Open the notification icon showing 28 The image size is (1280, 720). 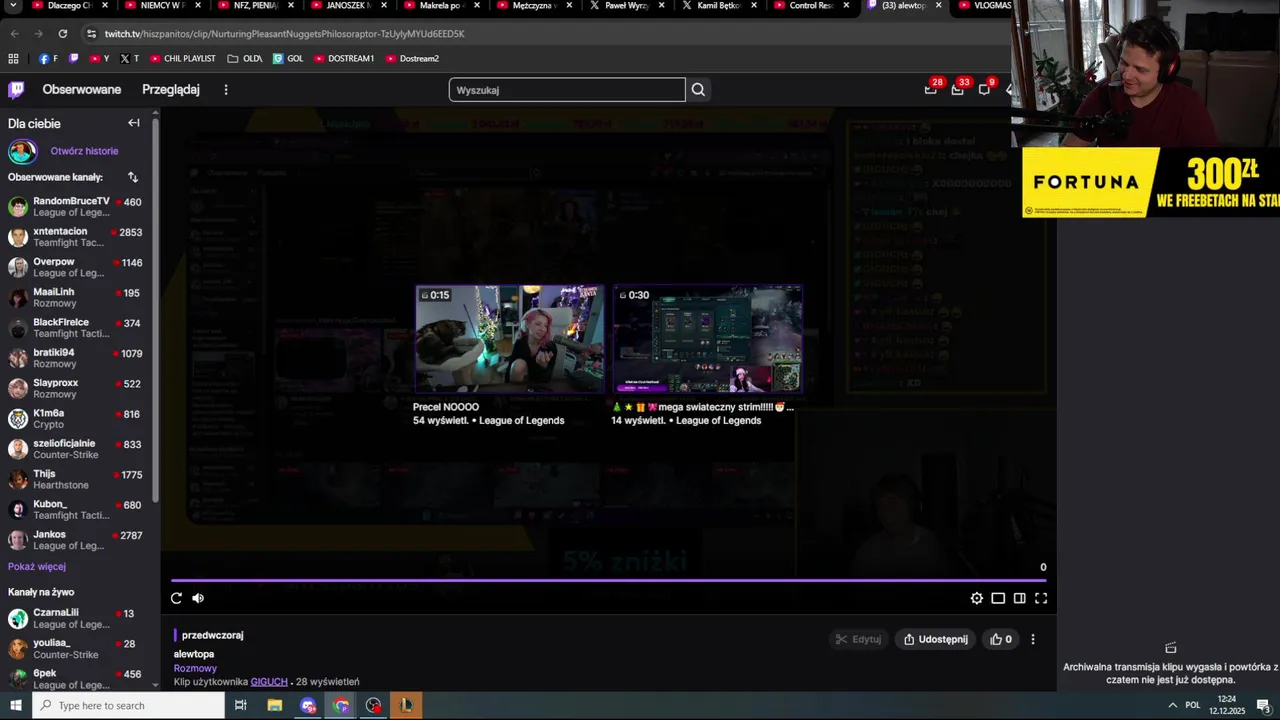[x=931, y=89]
